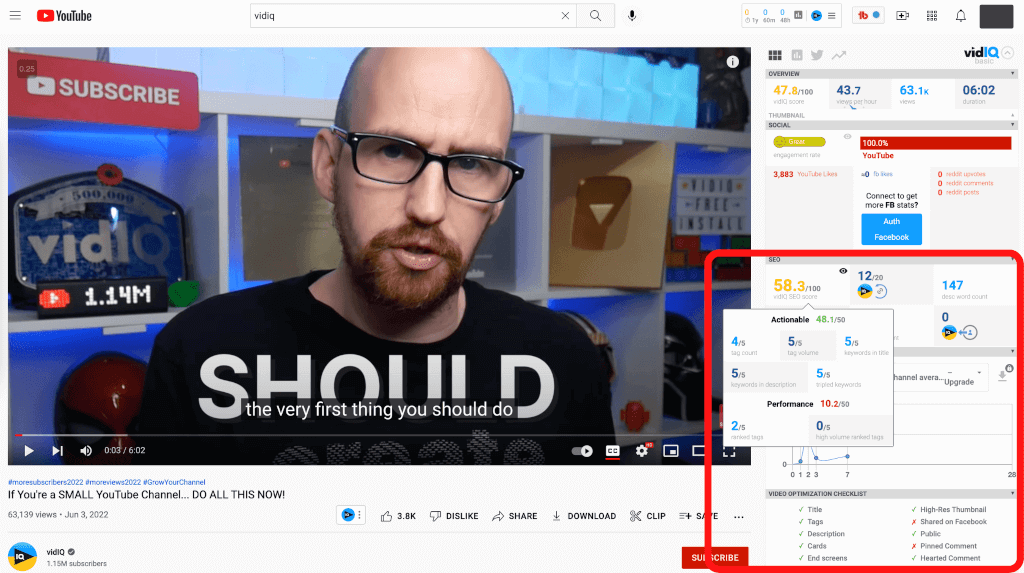Clear the search box with the X

(x=565, y=16)
